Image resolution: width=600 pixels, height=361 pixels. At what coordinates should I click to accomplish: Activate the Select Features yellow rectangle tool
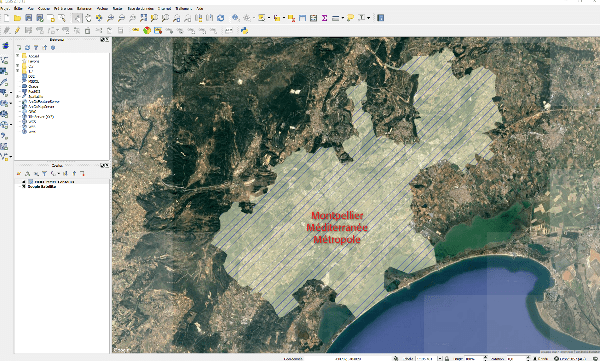[x=261, y=18]
